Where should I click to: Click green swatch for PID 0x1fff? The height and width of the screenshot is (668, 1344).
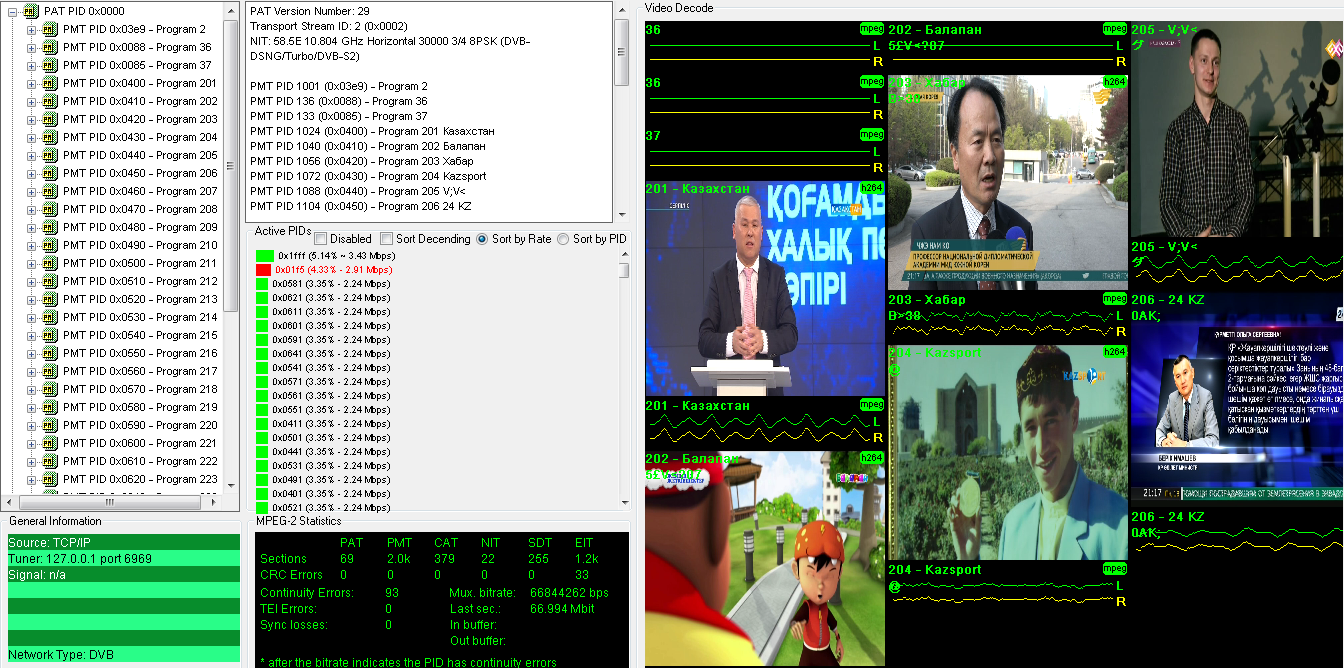pyautogui.click(x=264, y=256)
